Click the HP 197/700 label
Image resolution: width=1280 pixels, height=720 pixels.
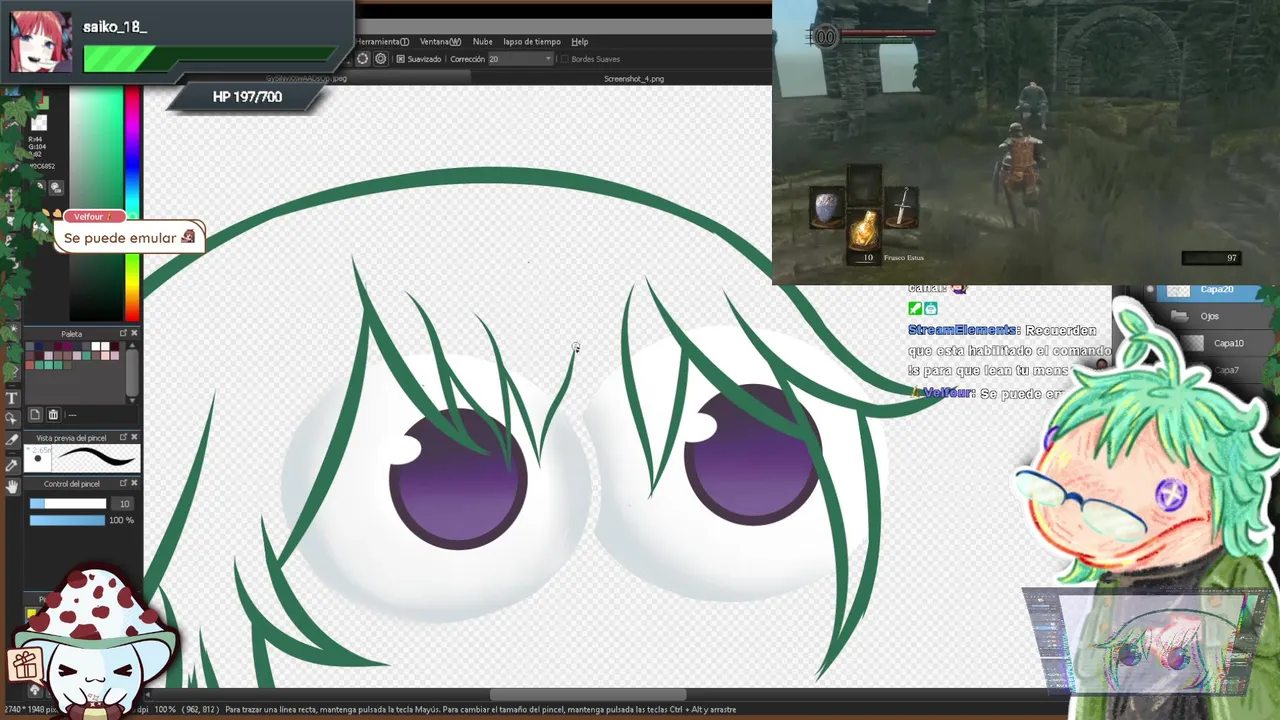pyautogui.click(x=247, y=97)
